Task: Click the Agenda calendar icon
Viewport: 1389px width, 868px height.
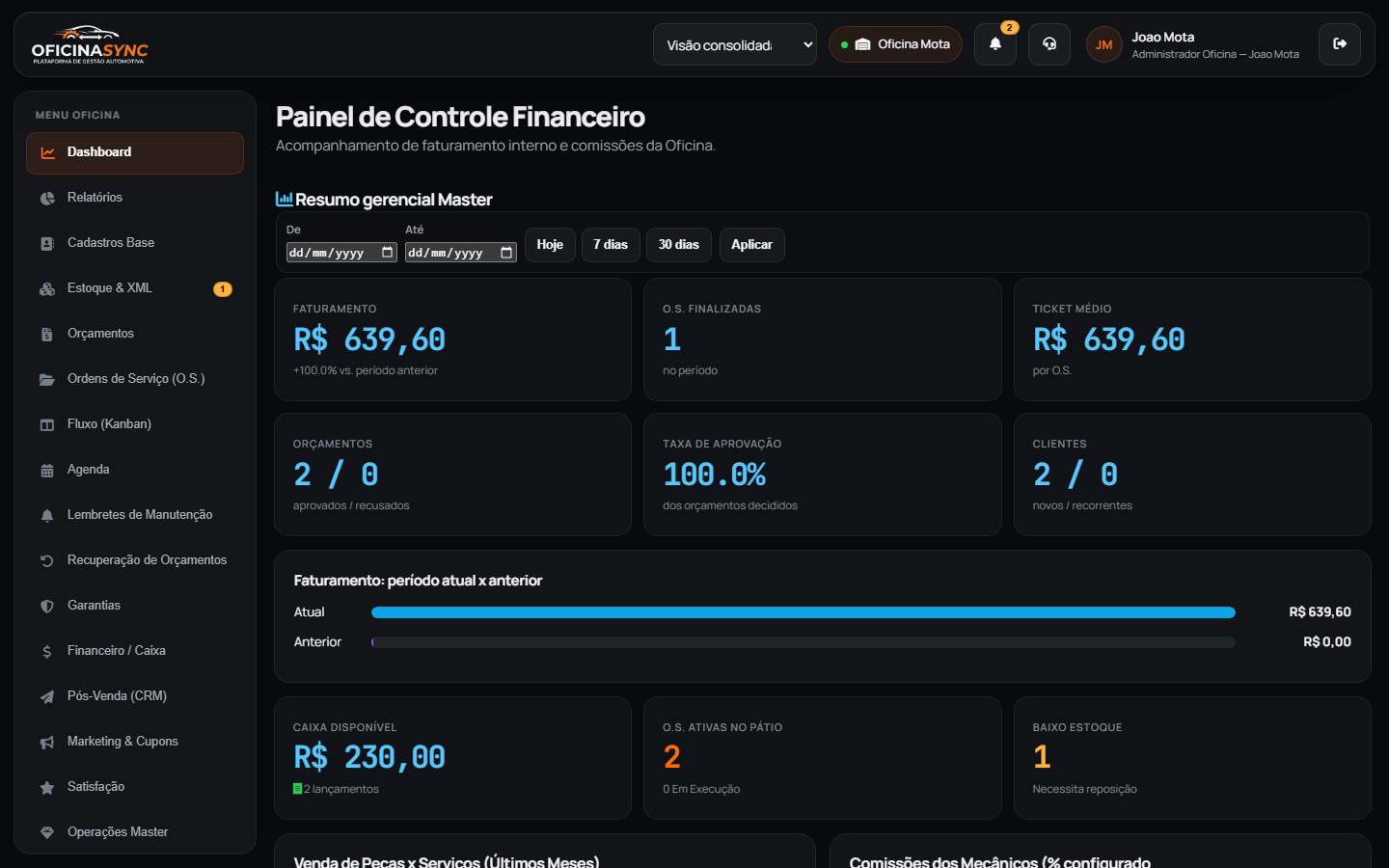Action: click(x=47, y=470)
